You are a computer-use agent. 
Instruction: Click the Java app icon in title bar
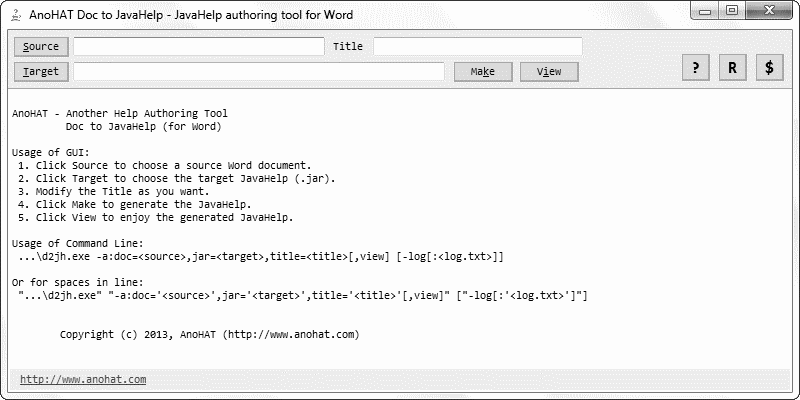pyautogui.click(x=16, y=14)
